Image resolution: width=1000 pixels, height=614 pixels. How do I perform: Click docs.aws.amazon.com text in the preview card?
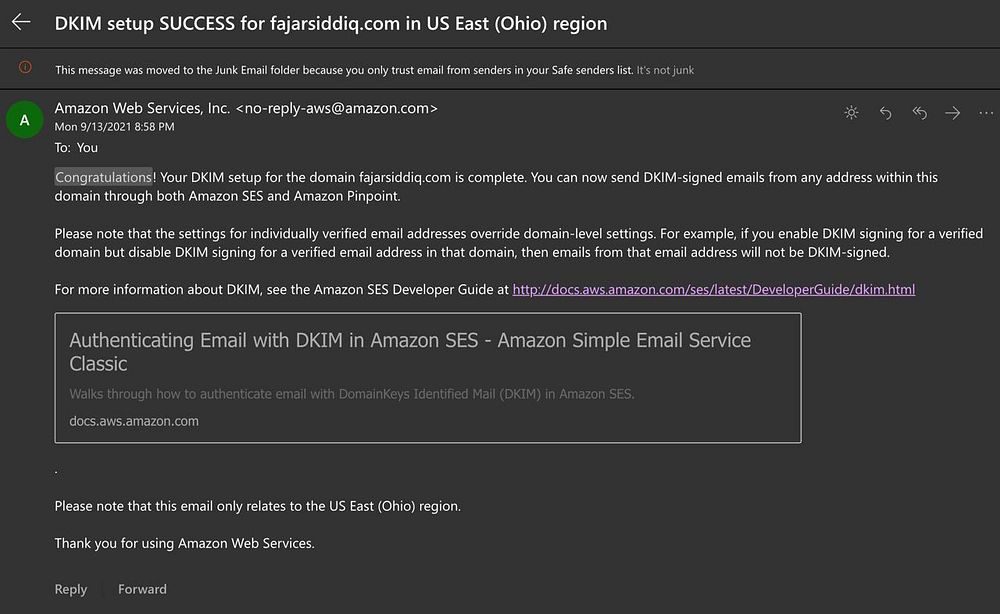pos(134,421)
